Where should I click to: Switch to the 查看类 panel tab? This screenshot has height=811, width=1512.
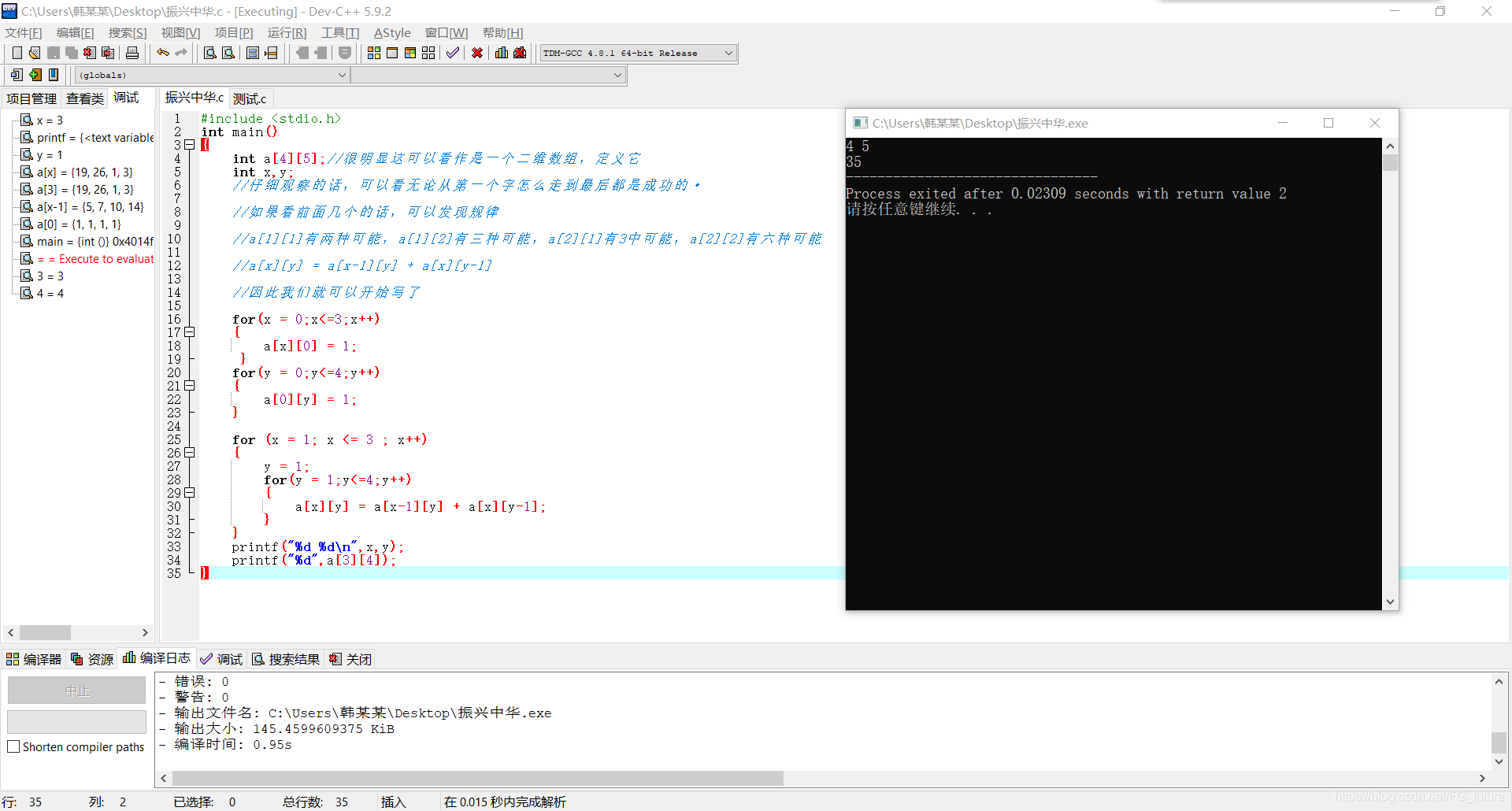pyautogui.click(x=85, y=98)
